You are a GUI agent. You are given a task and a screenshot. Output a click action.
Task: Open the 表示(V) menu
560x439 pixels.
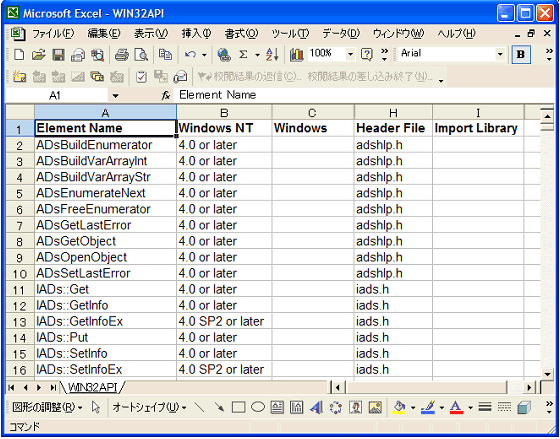coord(150,34)
